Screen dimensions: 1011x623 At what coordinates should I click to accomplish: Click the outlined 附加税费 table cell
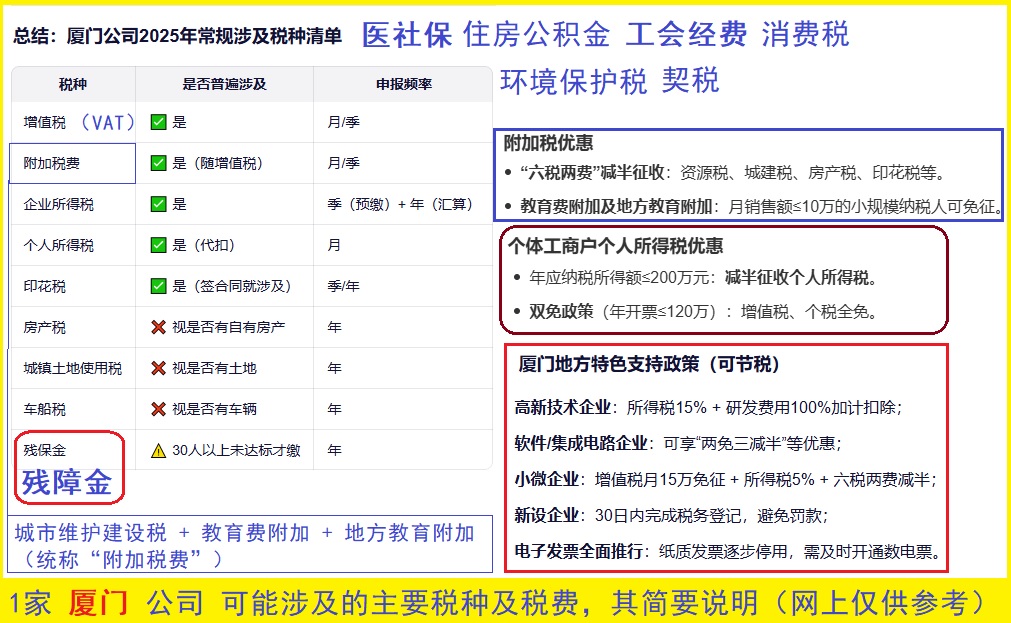click(72, 163)
